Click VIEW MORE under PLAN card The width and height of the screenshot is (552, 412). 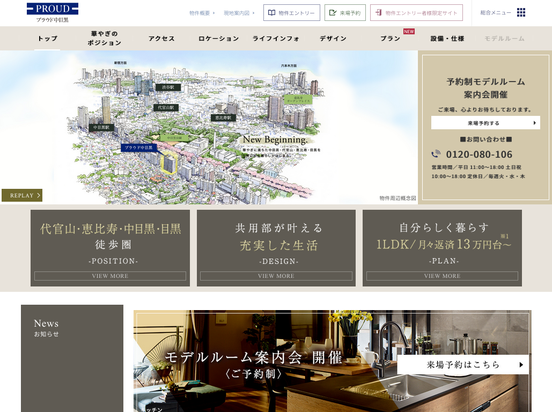click(x=442, y=276)
